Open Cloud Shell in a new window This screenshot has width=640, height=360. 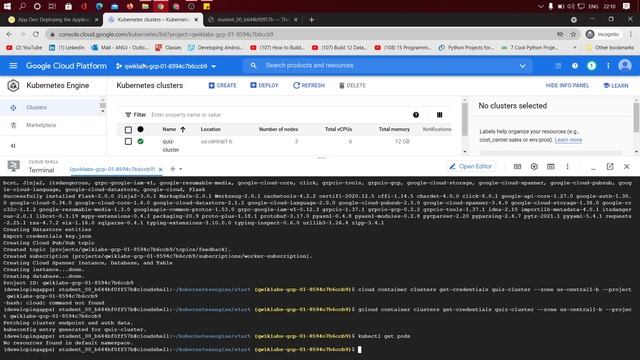tap(610, 167)
